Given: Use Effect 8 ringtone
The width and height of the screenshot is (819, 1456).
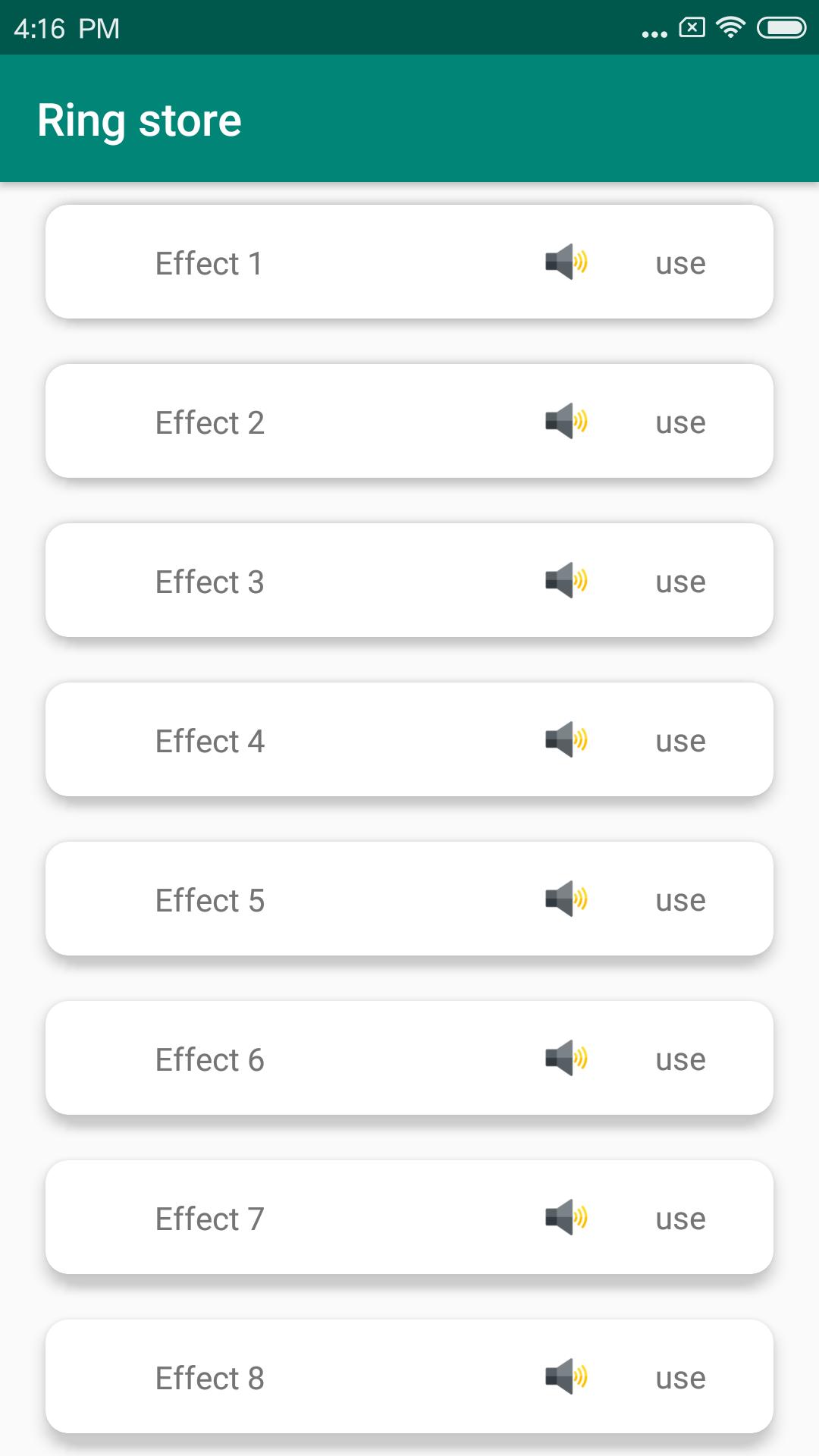Looking at the screenshot, I should tap(681, 1379).
